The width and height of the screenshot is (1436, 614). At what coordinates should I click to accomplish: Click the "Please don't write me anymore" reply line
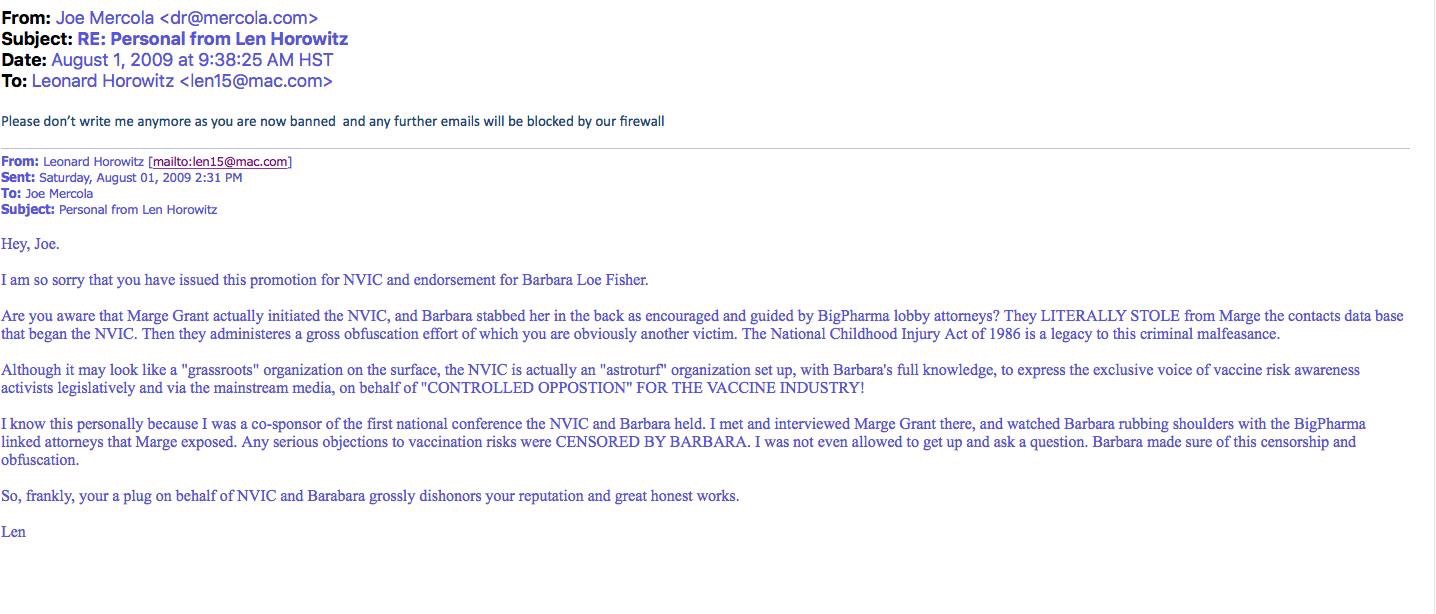coord(332,122)
